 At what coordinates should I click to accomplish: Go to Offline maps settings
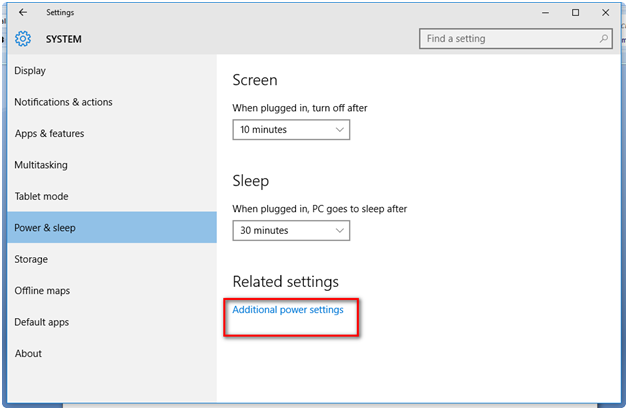42,291
